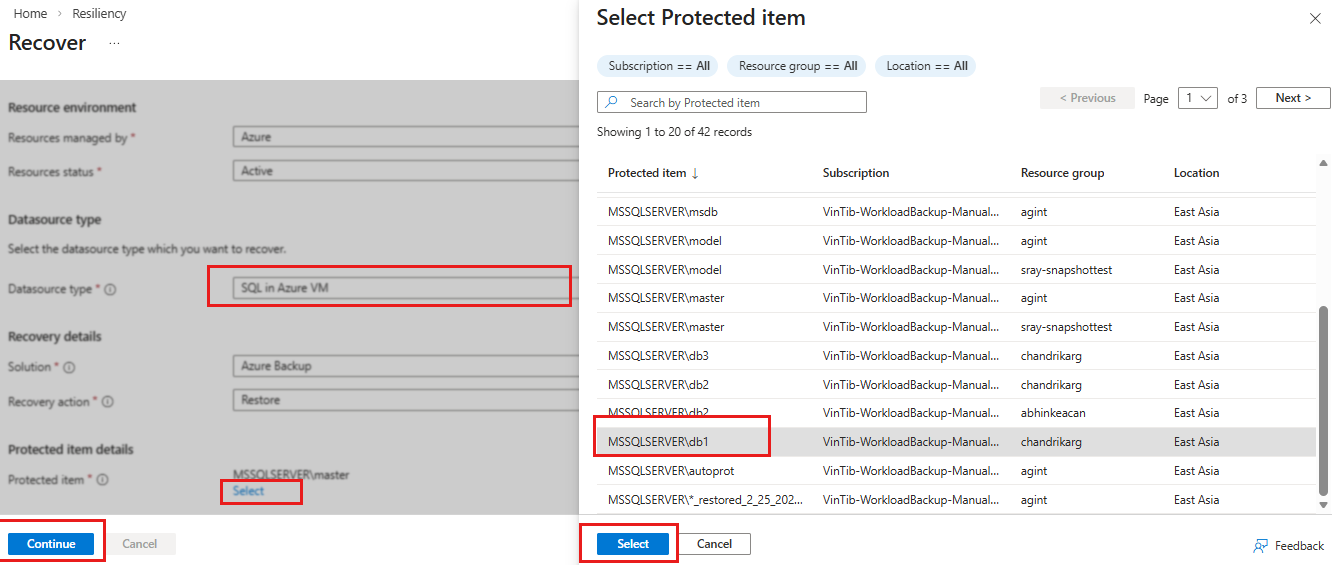Click info icon next to Datasource type
Screen dimensions: 1332x565
tap(110, 290)
